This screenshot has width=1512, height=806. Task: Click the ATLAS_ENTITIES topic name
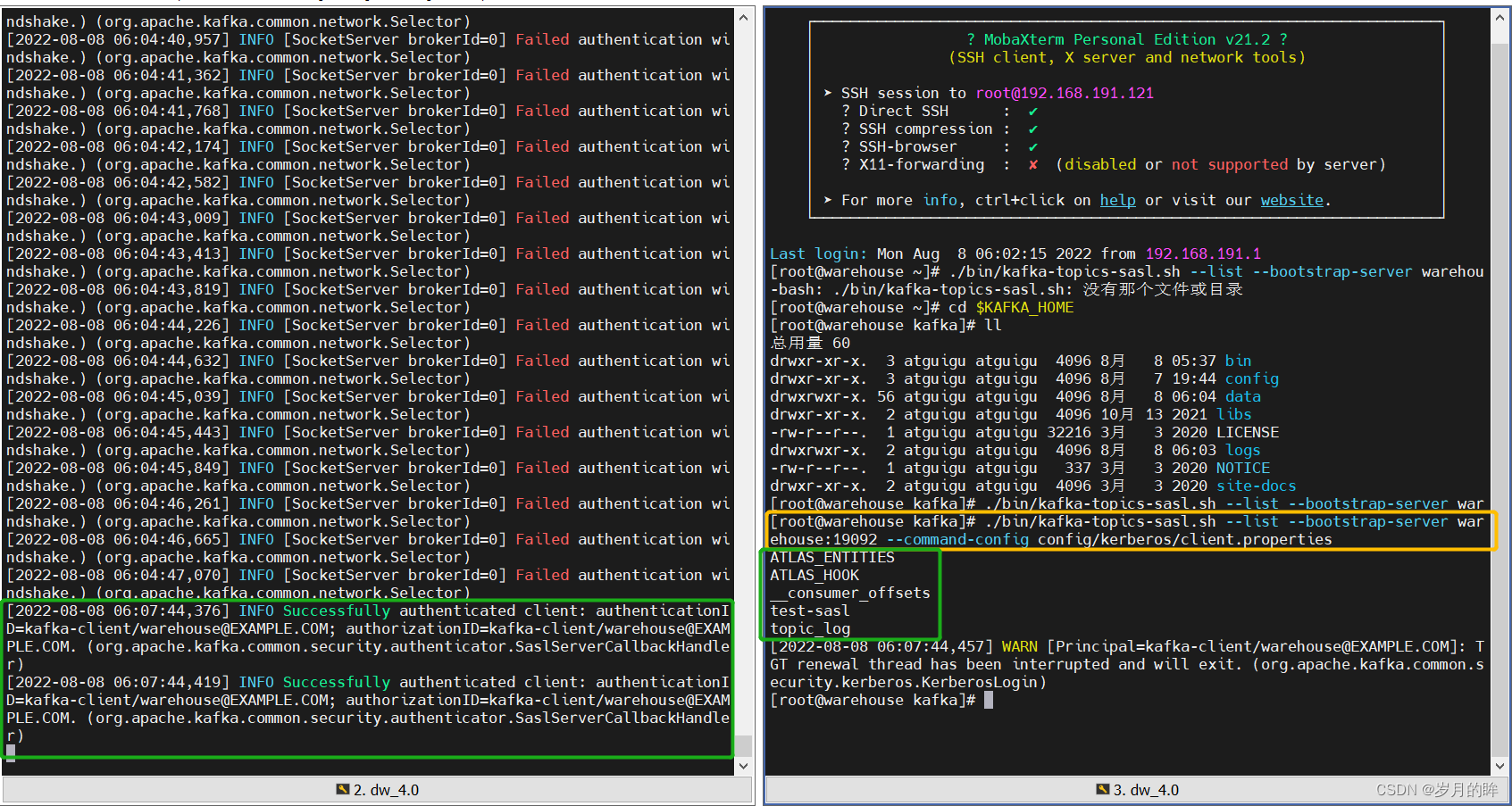click(x=832, y=557)
